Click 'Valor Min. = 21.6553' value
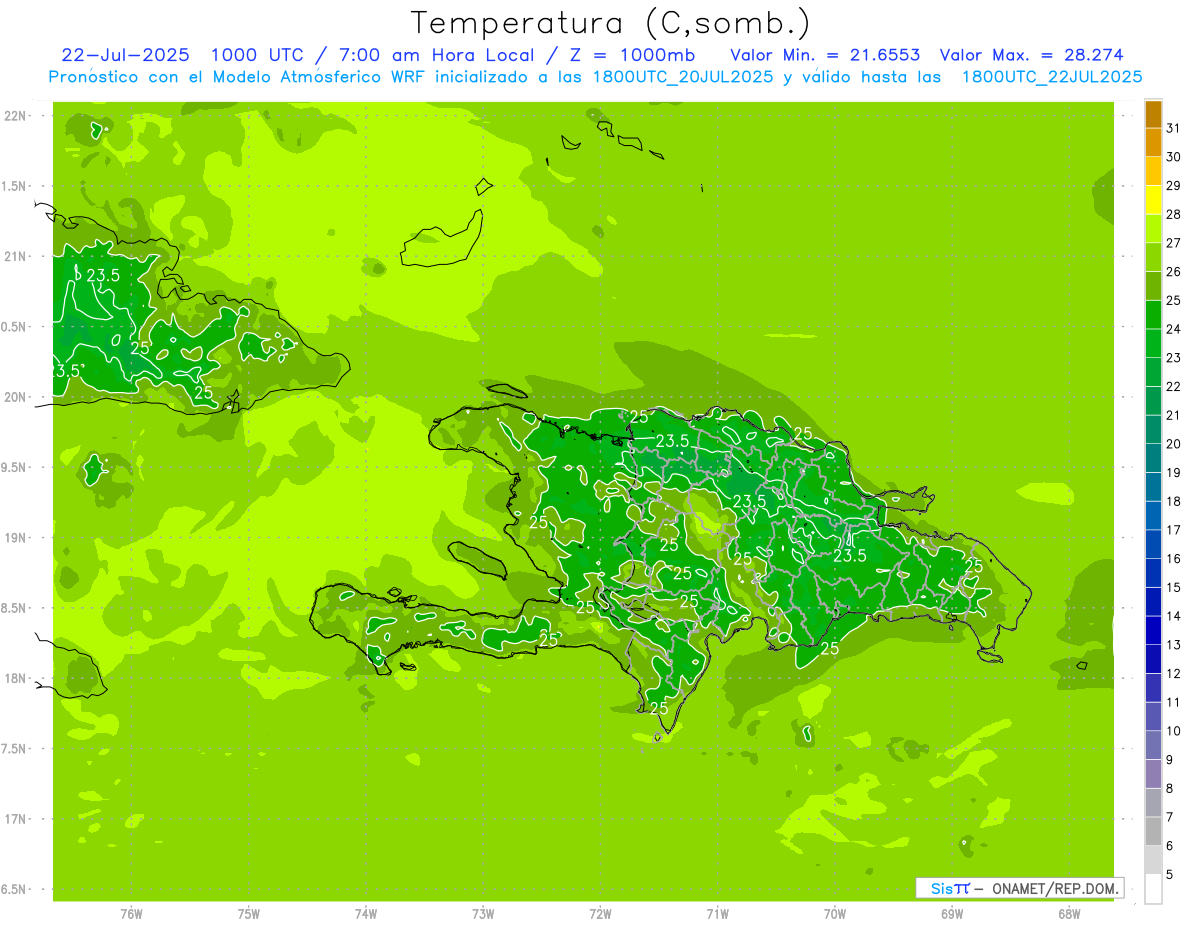Viewport: 1200px width, 927px height. pos(825,55)
